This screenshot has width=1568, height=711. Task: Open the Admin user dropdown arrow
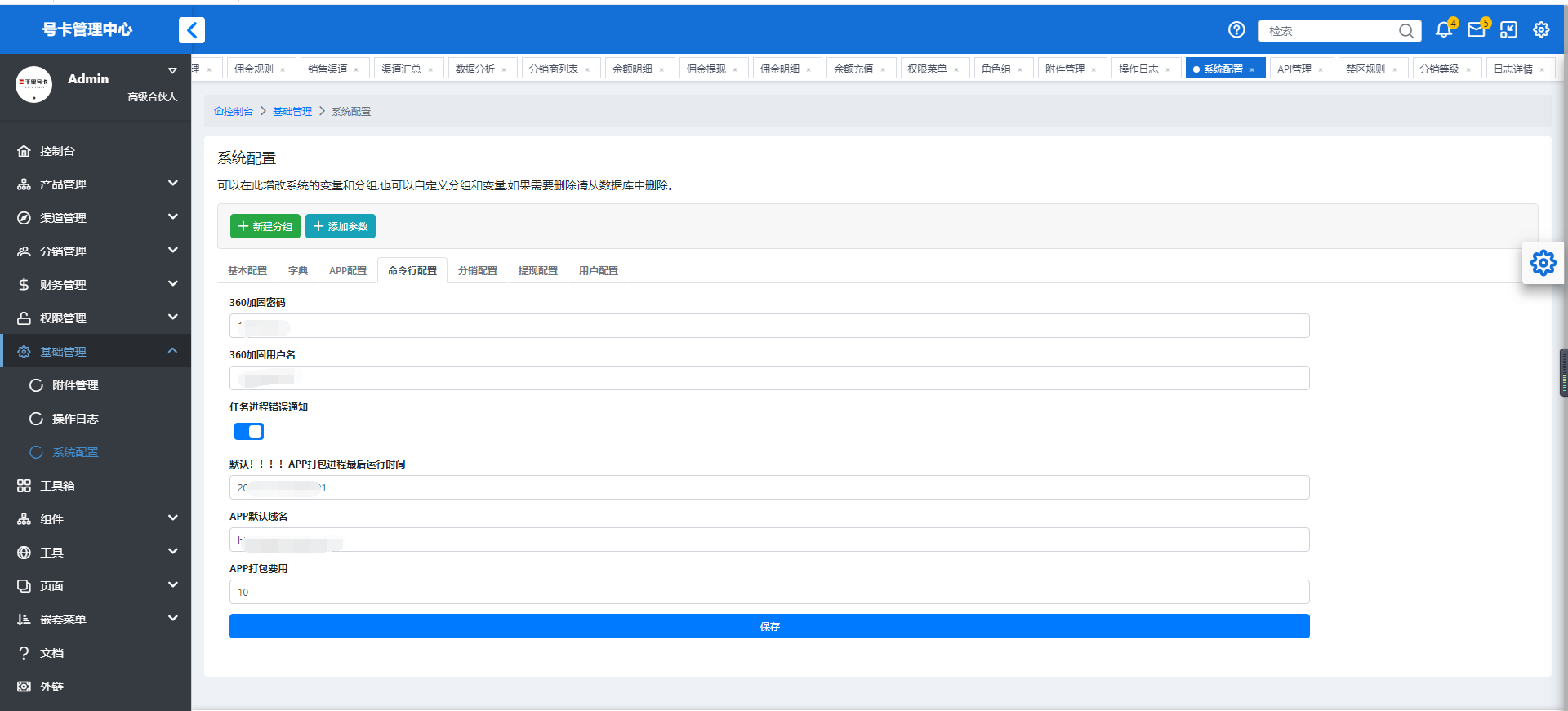(x=172, y=71)
